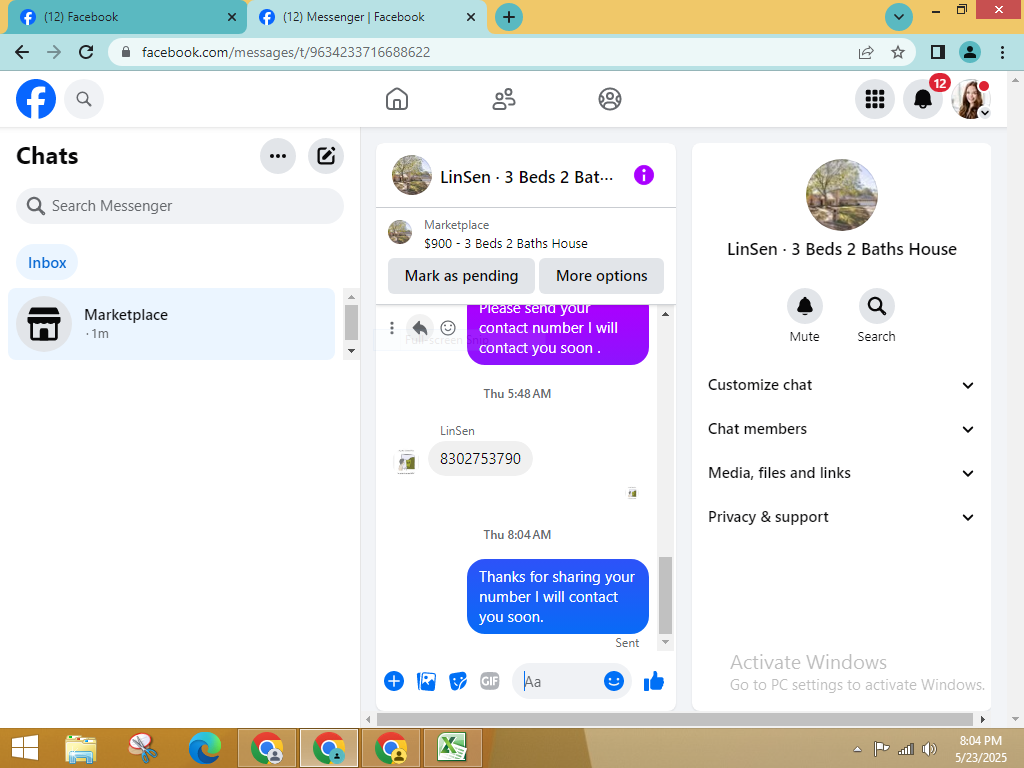Select the Inbox filter tab

(x=47, y=263)
